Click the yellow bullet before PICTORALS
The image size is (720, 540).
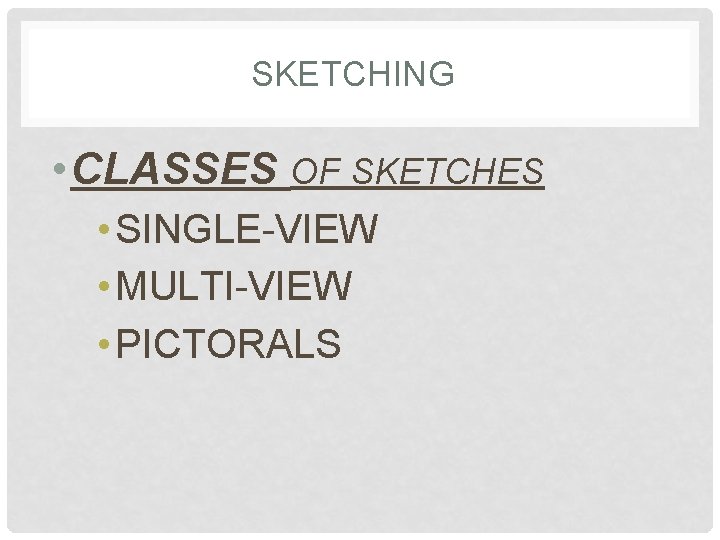(104, 343)
